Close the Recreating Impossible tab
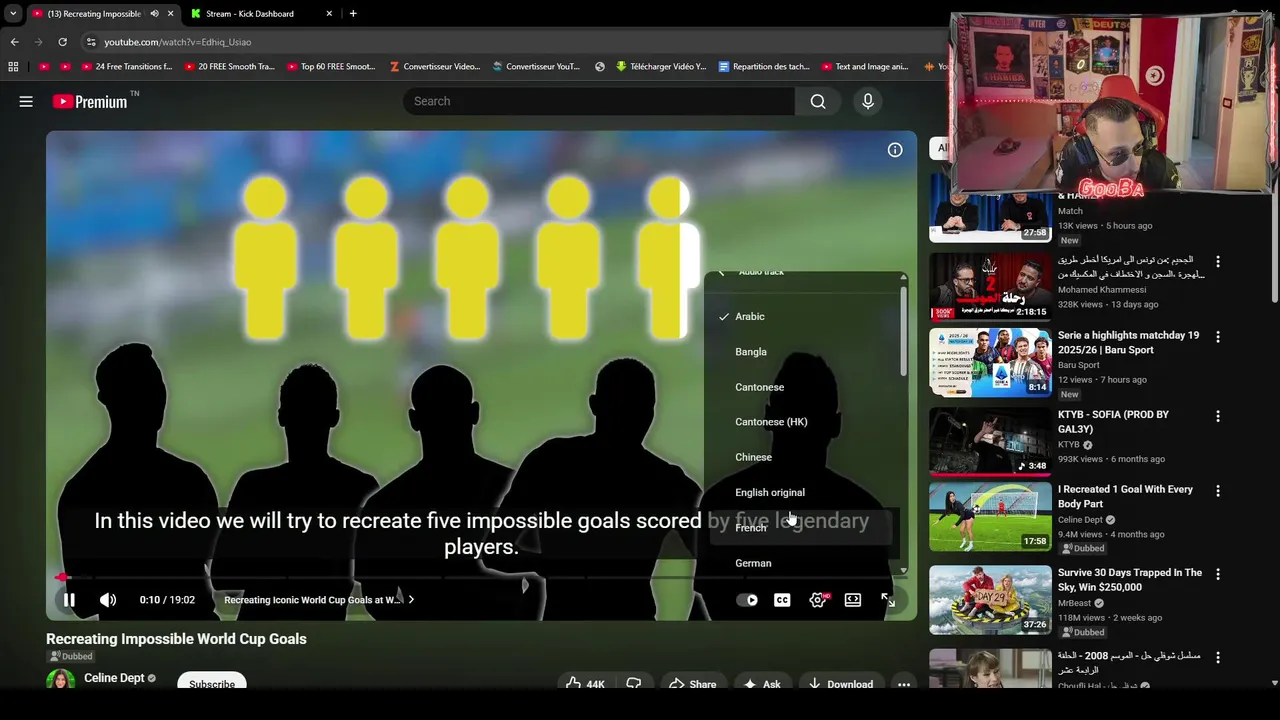The height and width of the screenshot is (720, 1280). point(171,14)
